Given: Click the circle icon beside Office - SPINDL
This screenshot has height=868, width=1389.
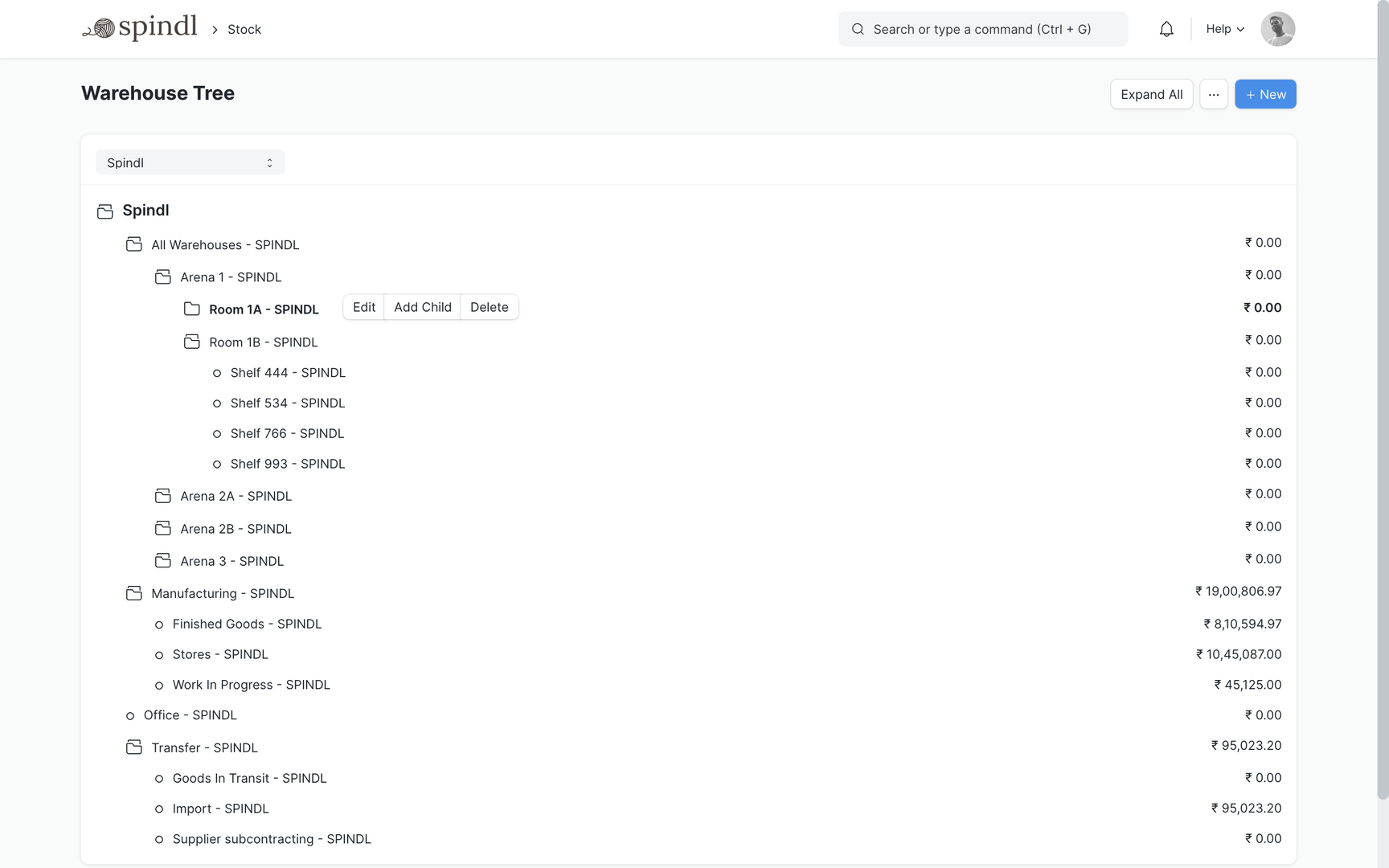Looking at the screenshot, I should (130, 715).
